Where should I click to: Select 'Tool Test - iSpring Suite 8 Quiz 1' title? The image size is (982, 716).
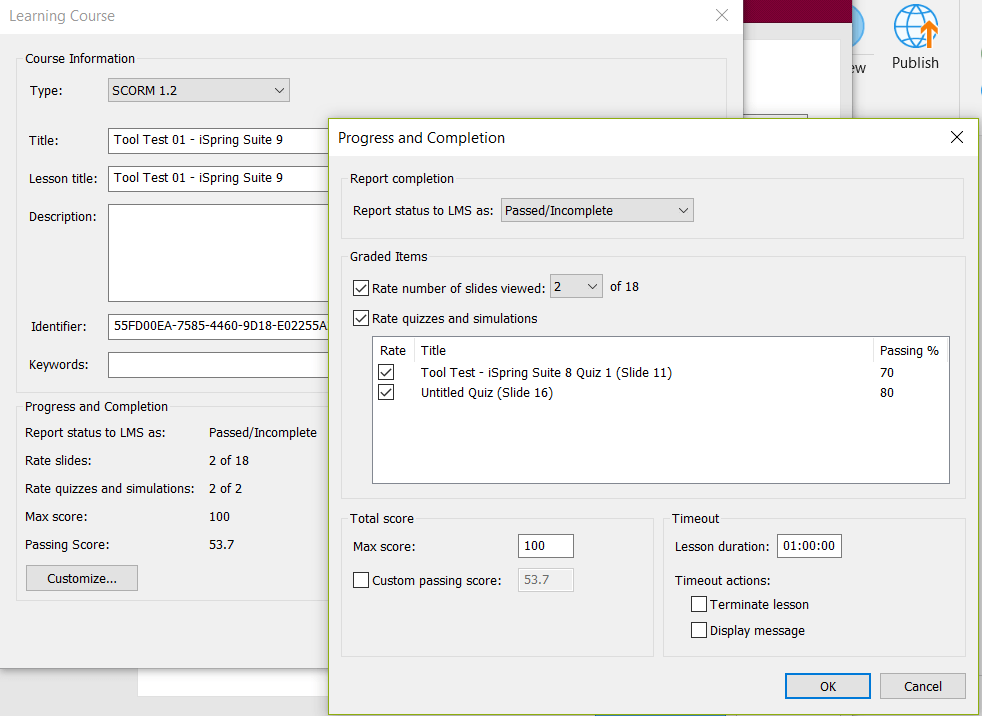[546, 372]
